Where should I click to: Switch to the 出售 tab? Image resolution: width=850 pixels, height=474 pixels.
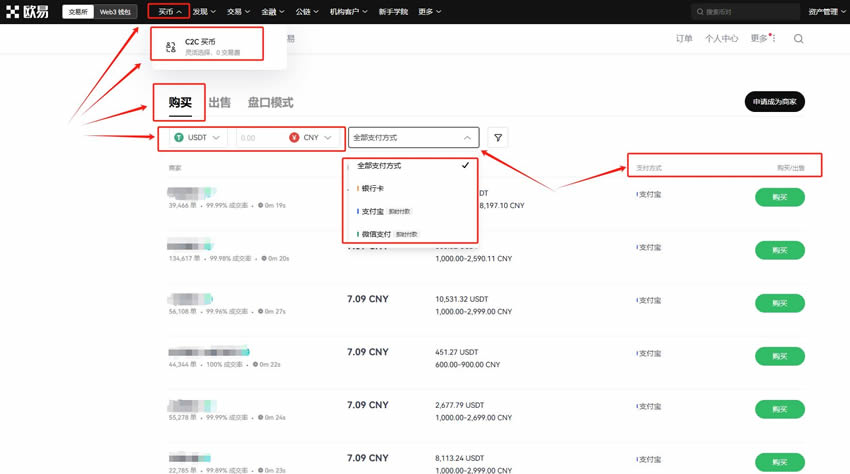point(219,102)
